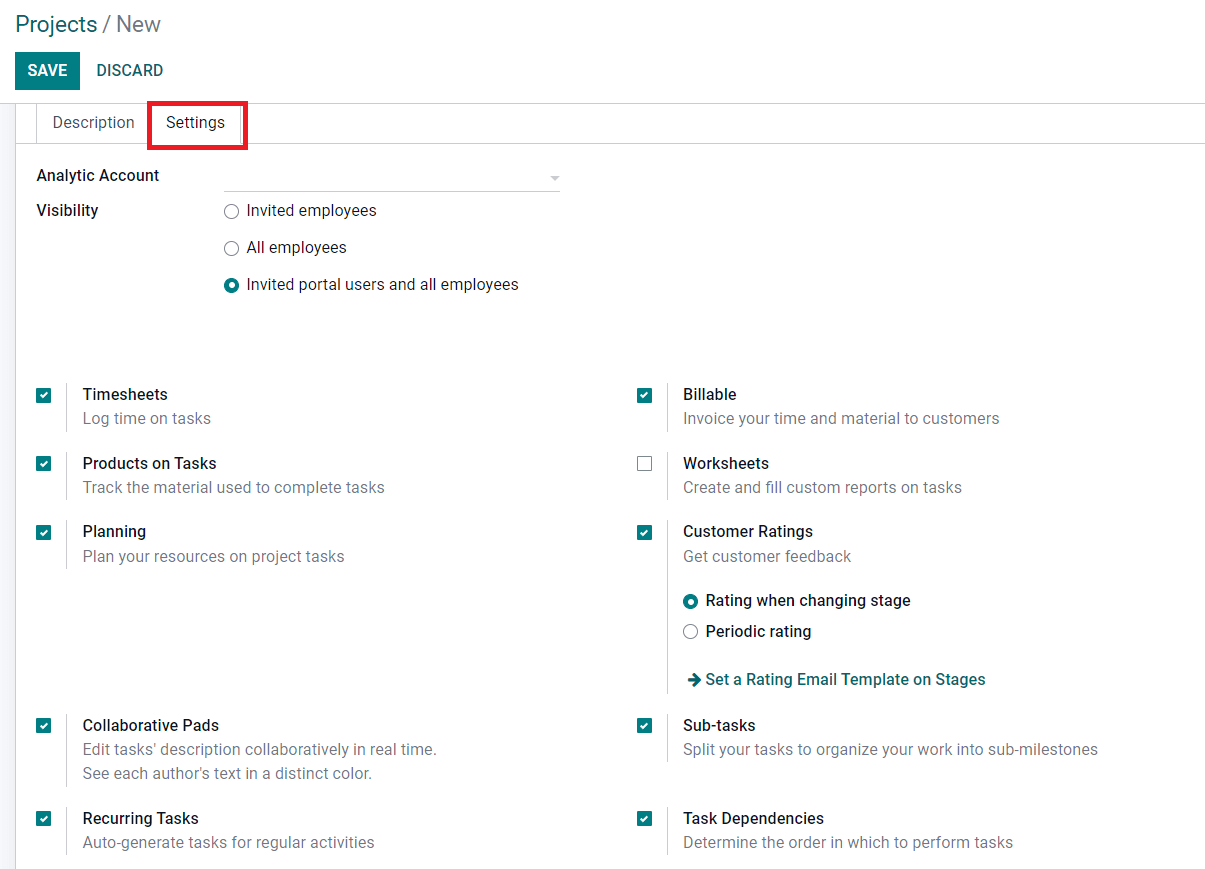Image resolution: width=1205 pixels, height=869 pixels.
Task: Click the Timesheets label text
Action: click(x=125, y=395)
